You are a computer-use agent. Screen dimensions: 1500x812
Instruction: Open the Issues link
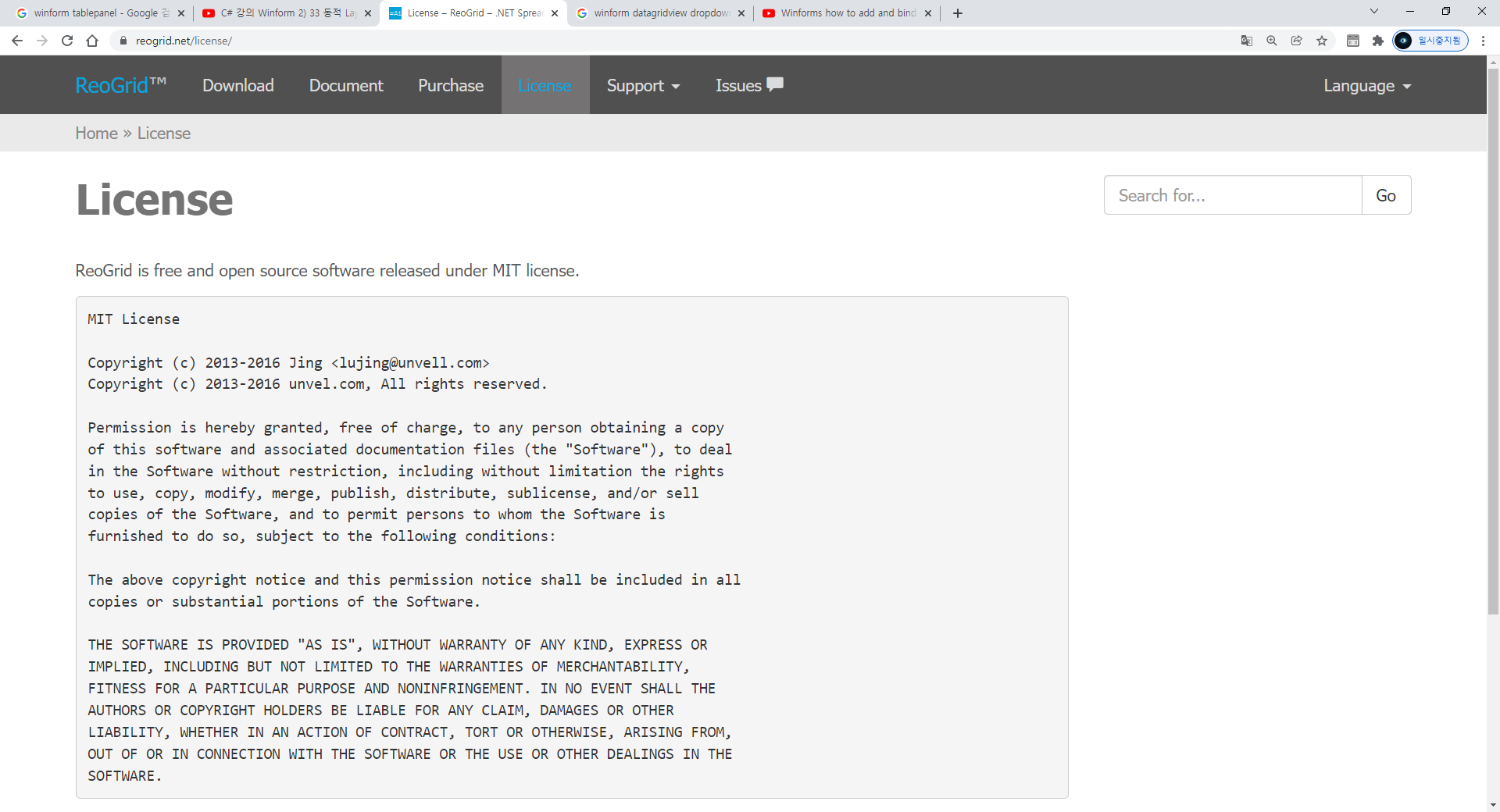pos(749,85)
